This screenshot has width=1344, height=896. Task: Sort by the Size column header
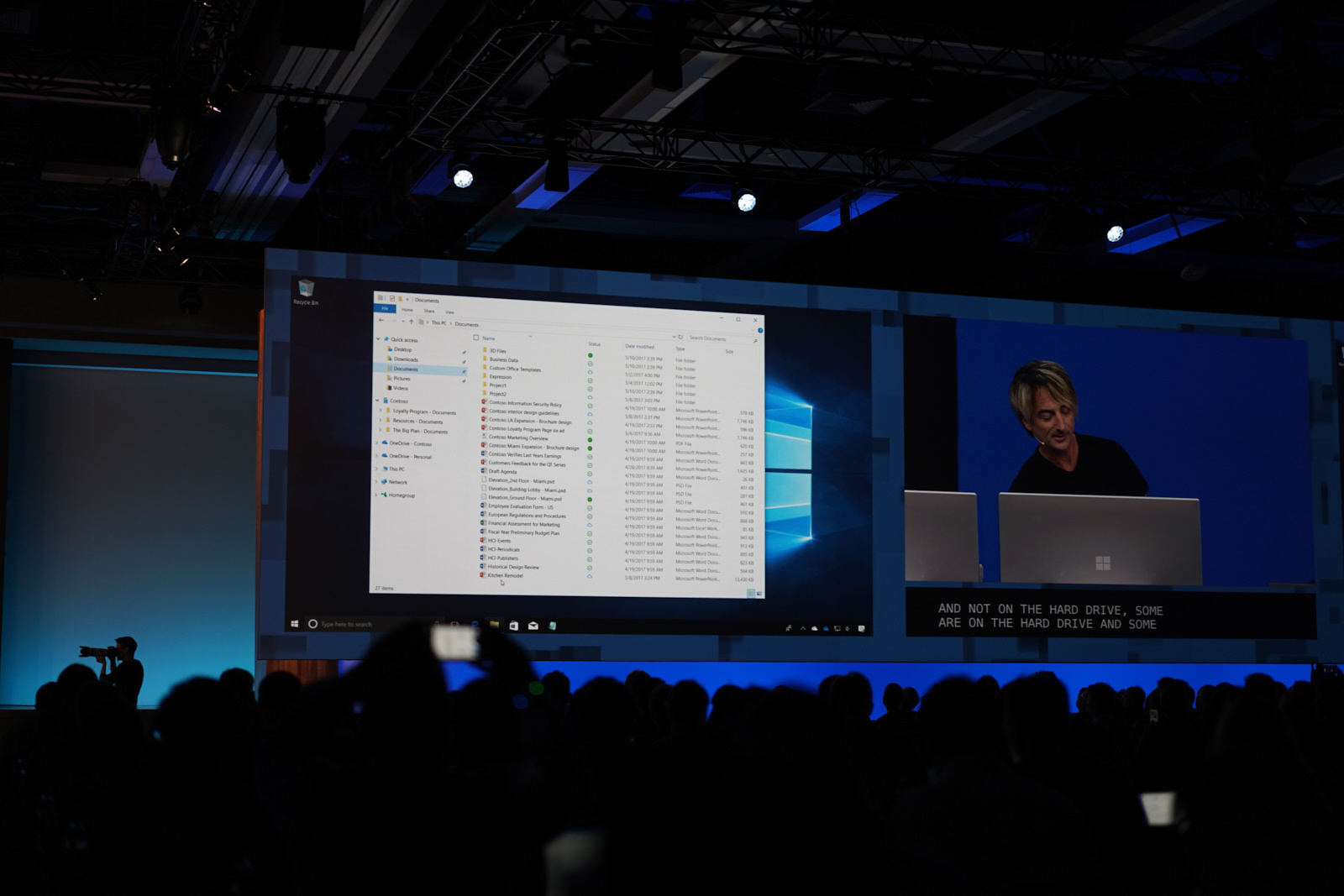(729, 351)
